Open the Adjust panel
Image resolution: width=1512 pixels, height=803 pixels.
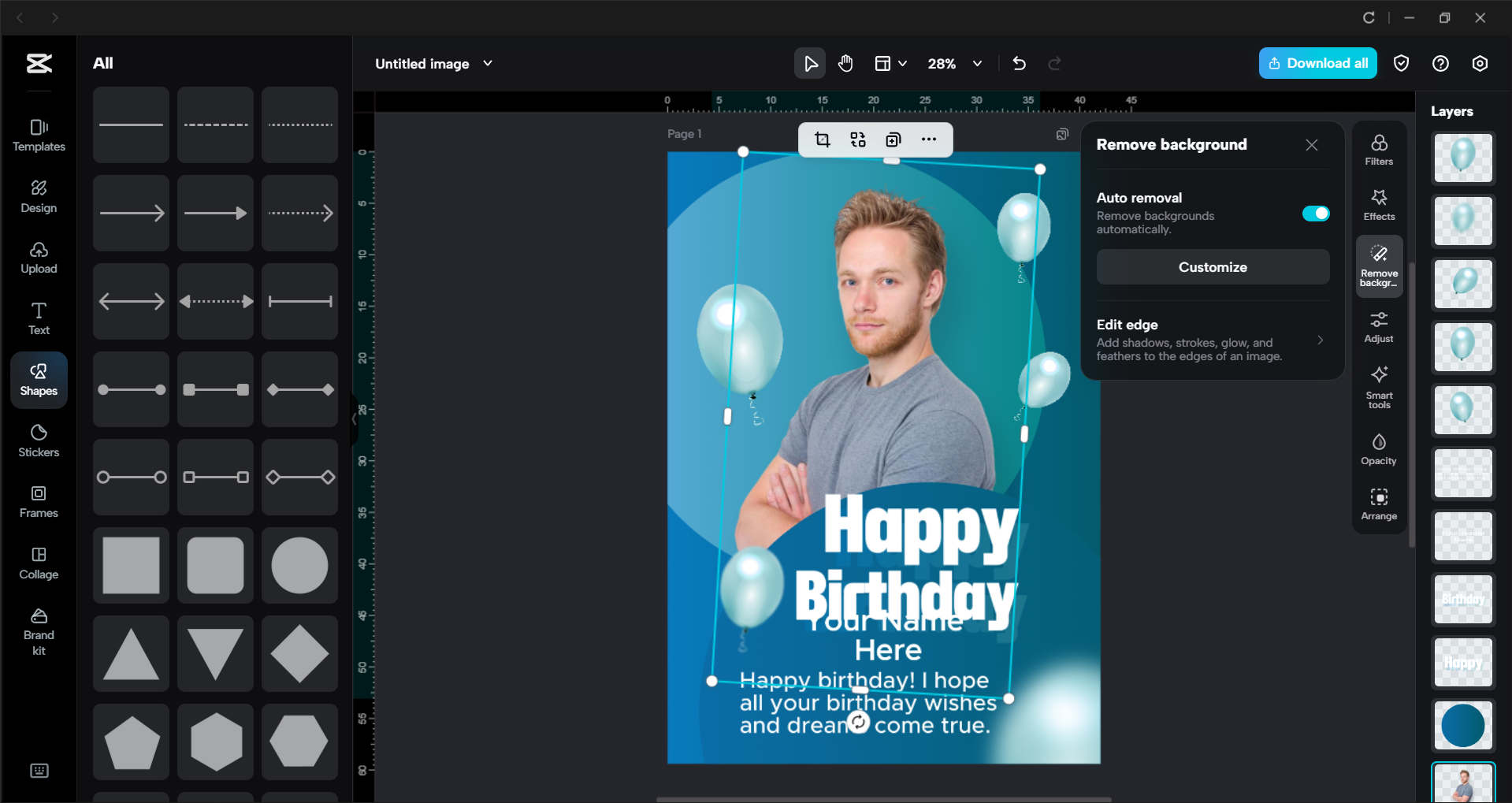1378,325
